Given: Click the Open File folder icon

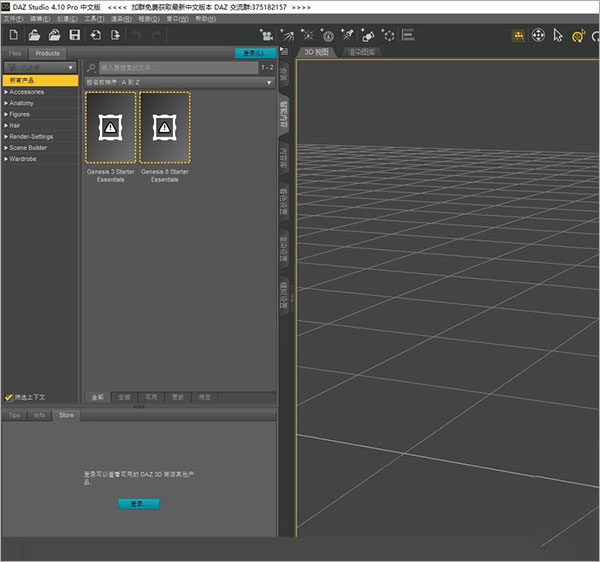Looking at the screenshot, I should click(34, 35).
